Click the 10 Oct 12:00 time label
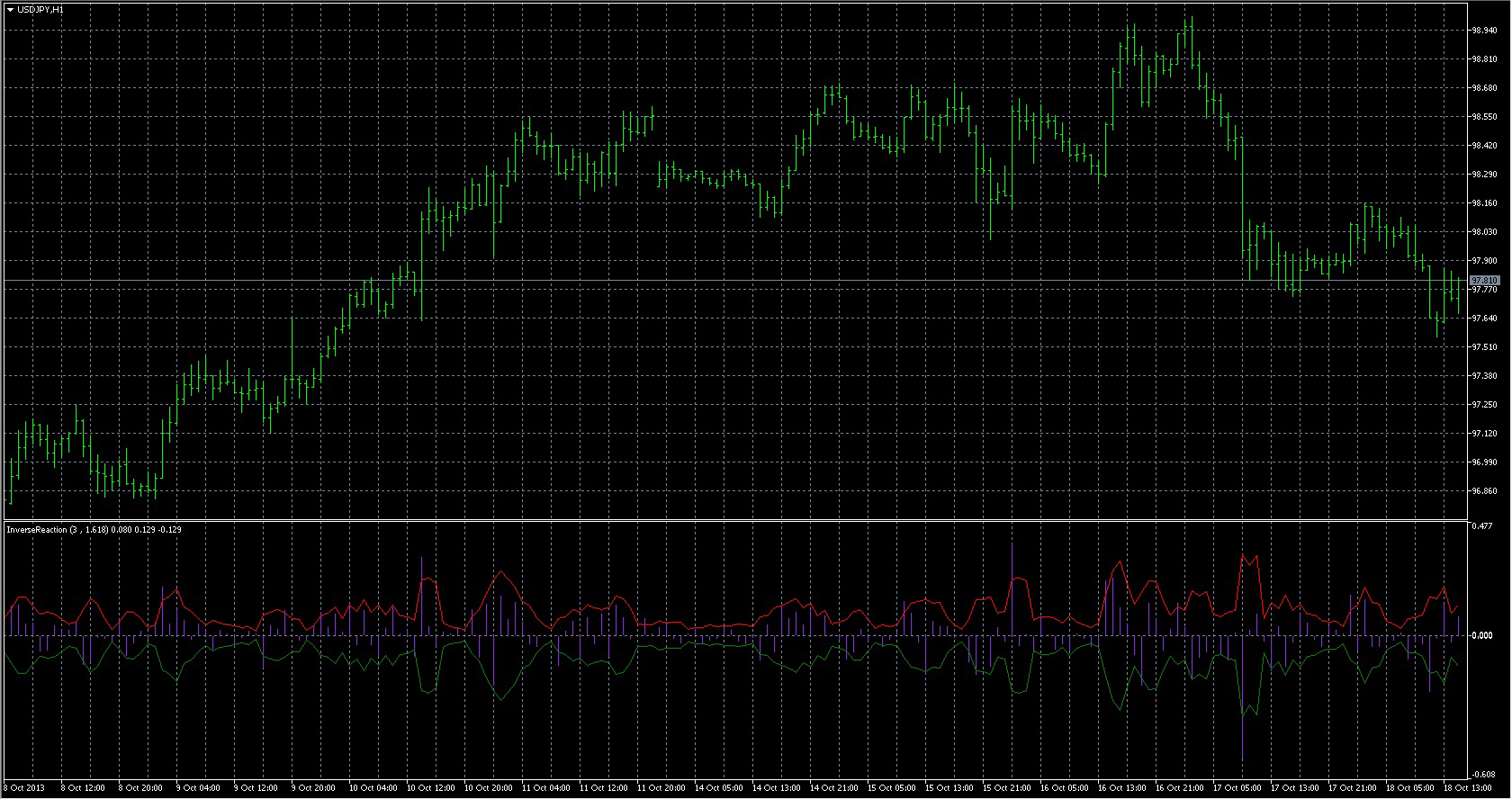 click(431, 788)
